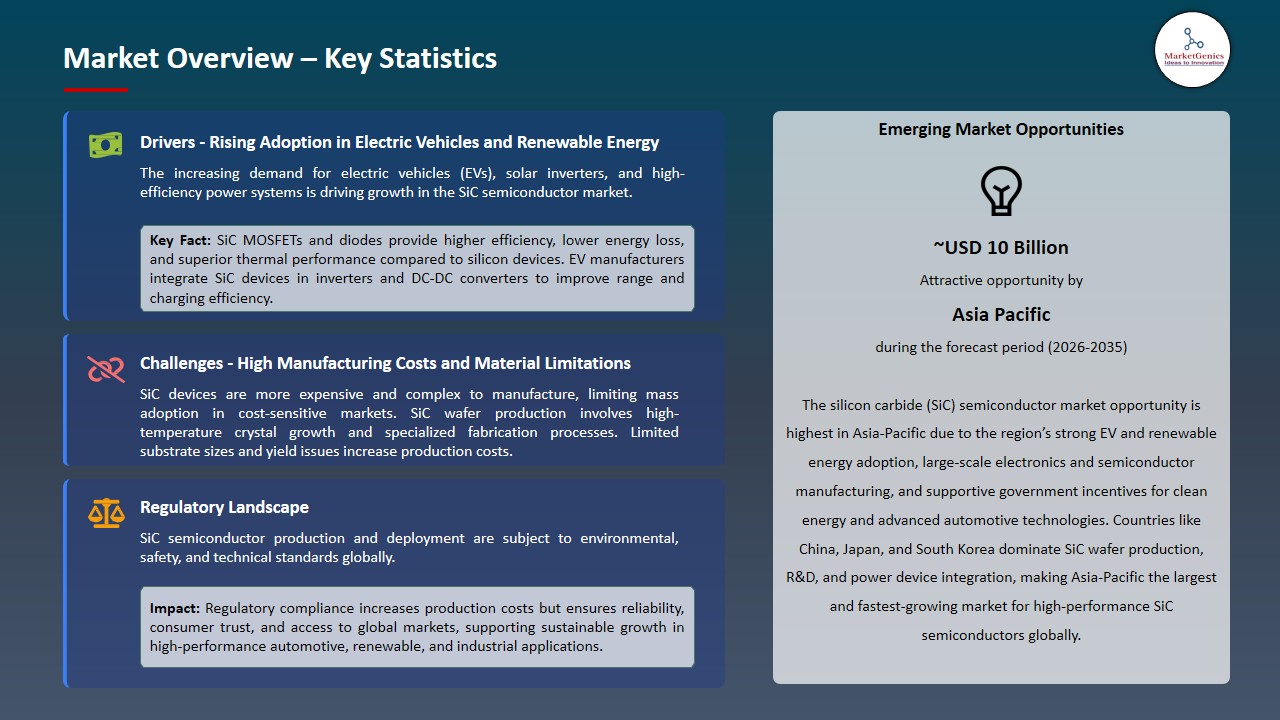Image resolution: width=1280 pixels, height=720 pixels.
Task: Click the balance scales icon for Regulatory Landscape
Action: [105, 513]
